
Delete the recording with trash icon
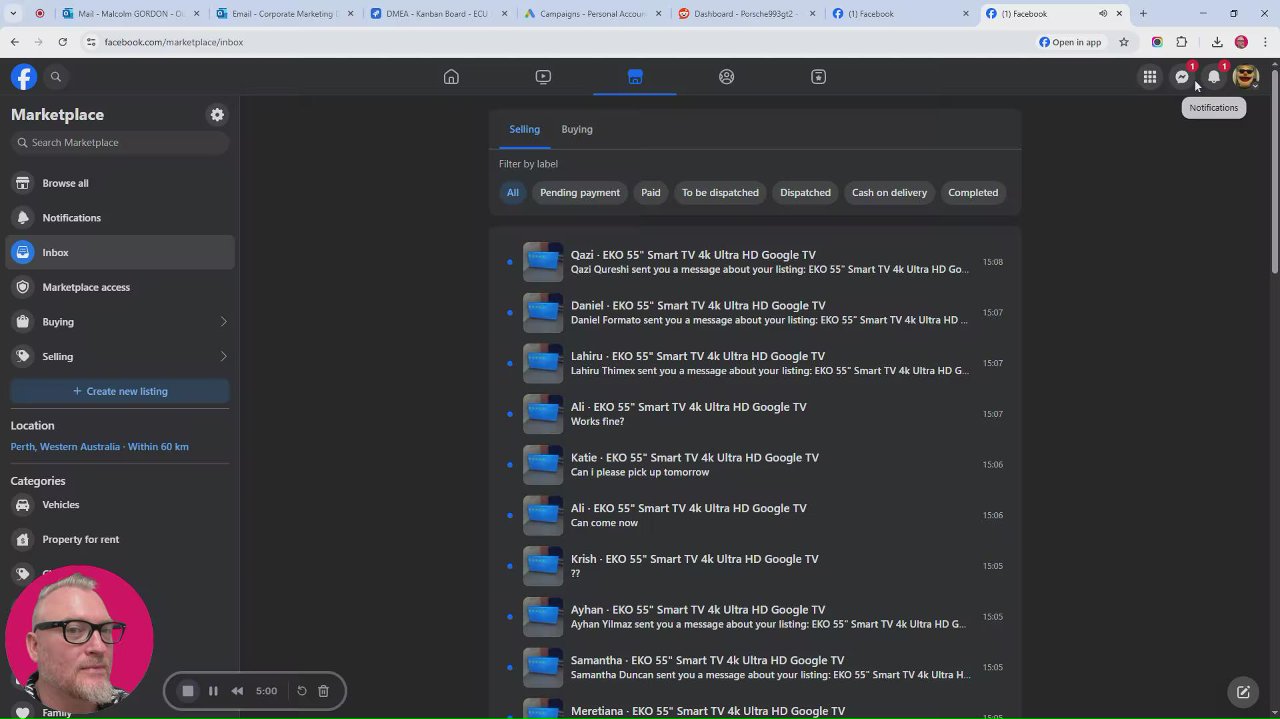tap(323, 691)
